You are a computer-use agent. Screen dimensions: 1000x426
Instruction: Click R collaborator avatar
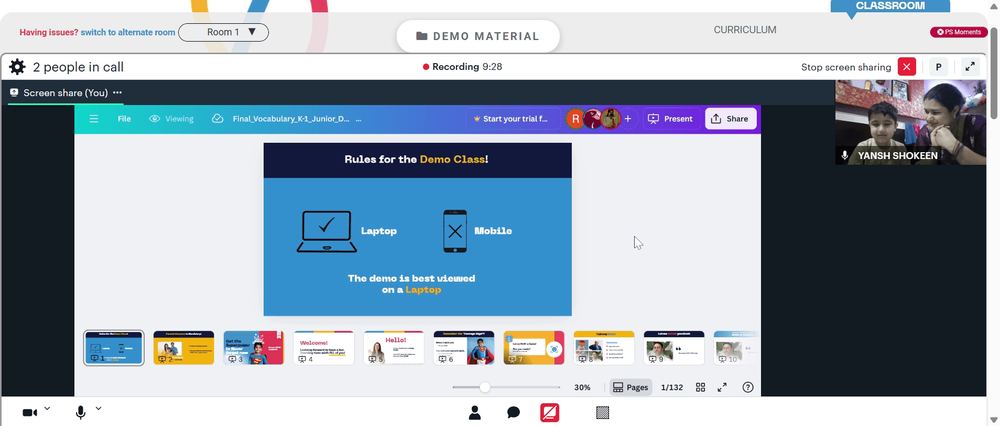click(x=575, y=119)
